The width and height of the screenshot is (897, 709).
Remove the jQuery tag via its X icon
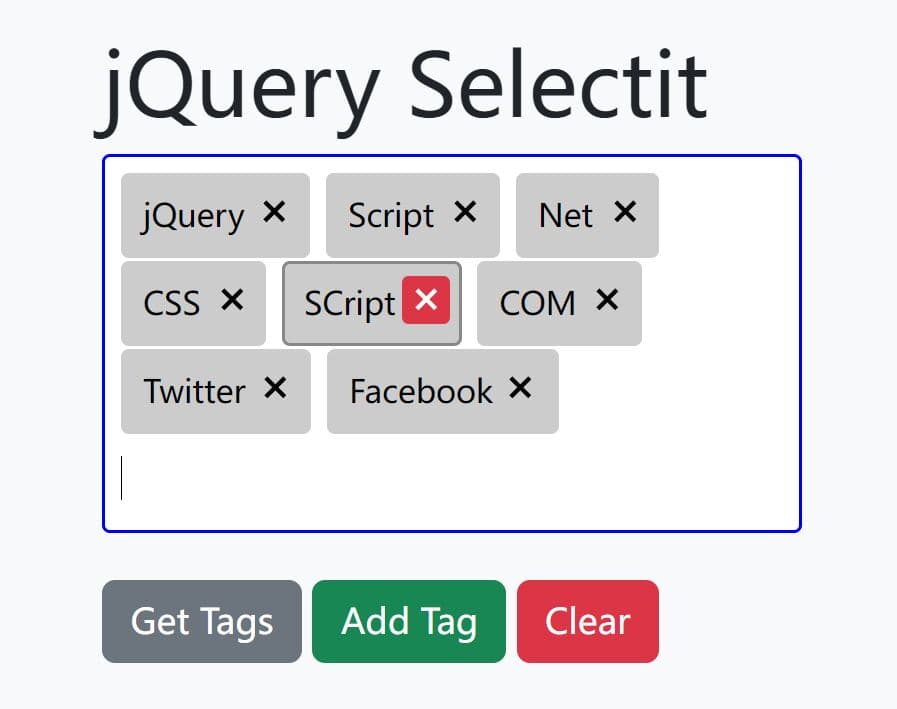276,212
